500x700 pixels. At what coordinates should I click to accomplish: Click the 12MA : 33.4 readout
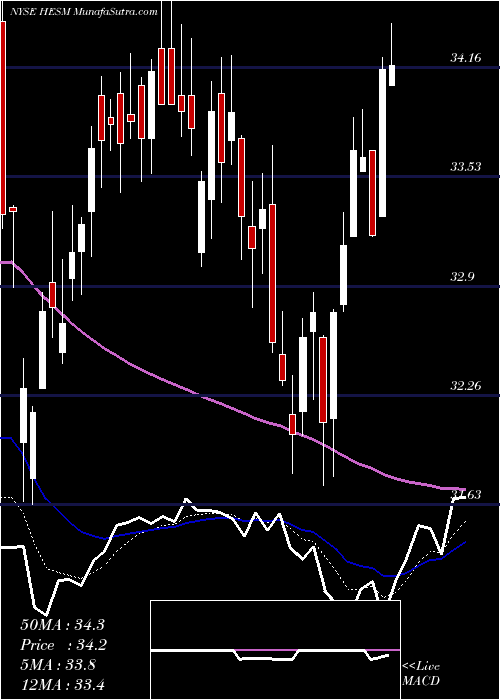62,684
